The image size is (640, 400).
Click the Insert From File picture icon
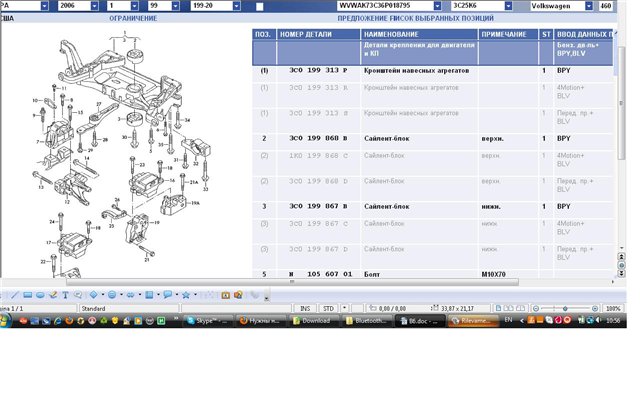pyautogui.click(x=238, y=295)
